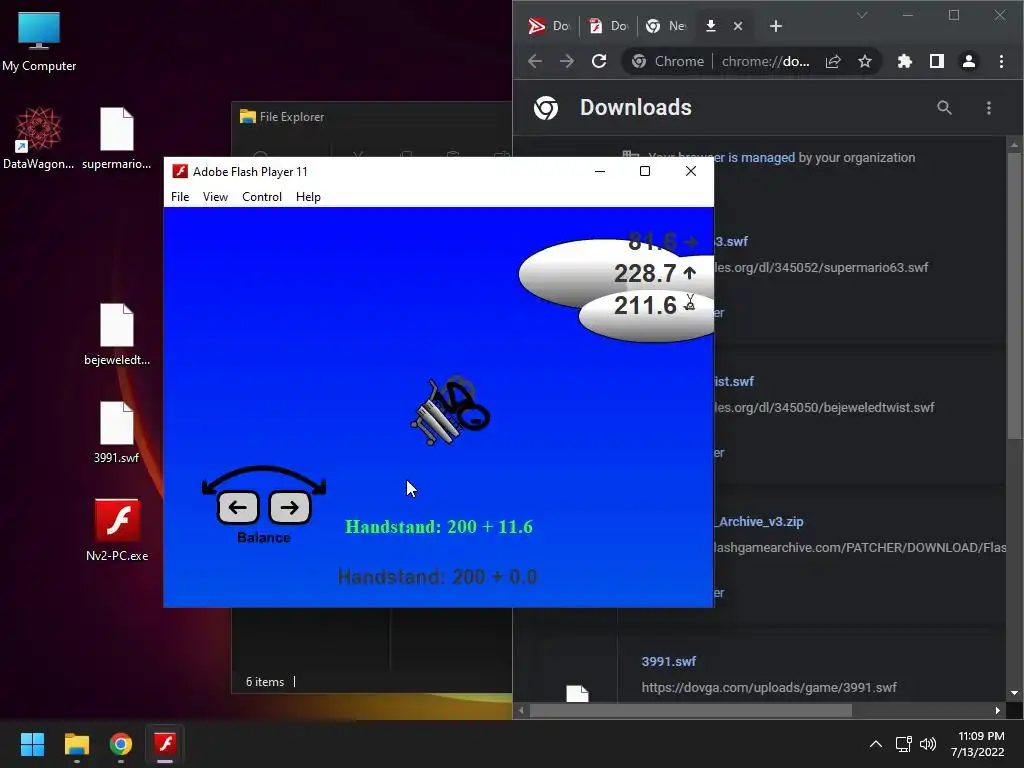
Task: Show hidden system tray icons
Action: tap(876, 744)
